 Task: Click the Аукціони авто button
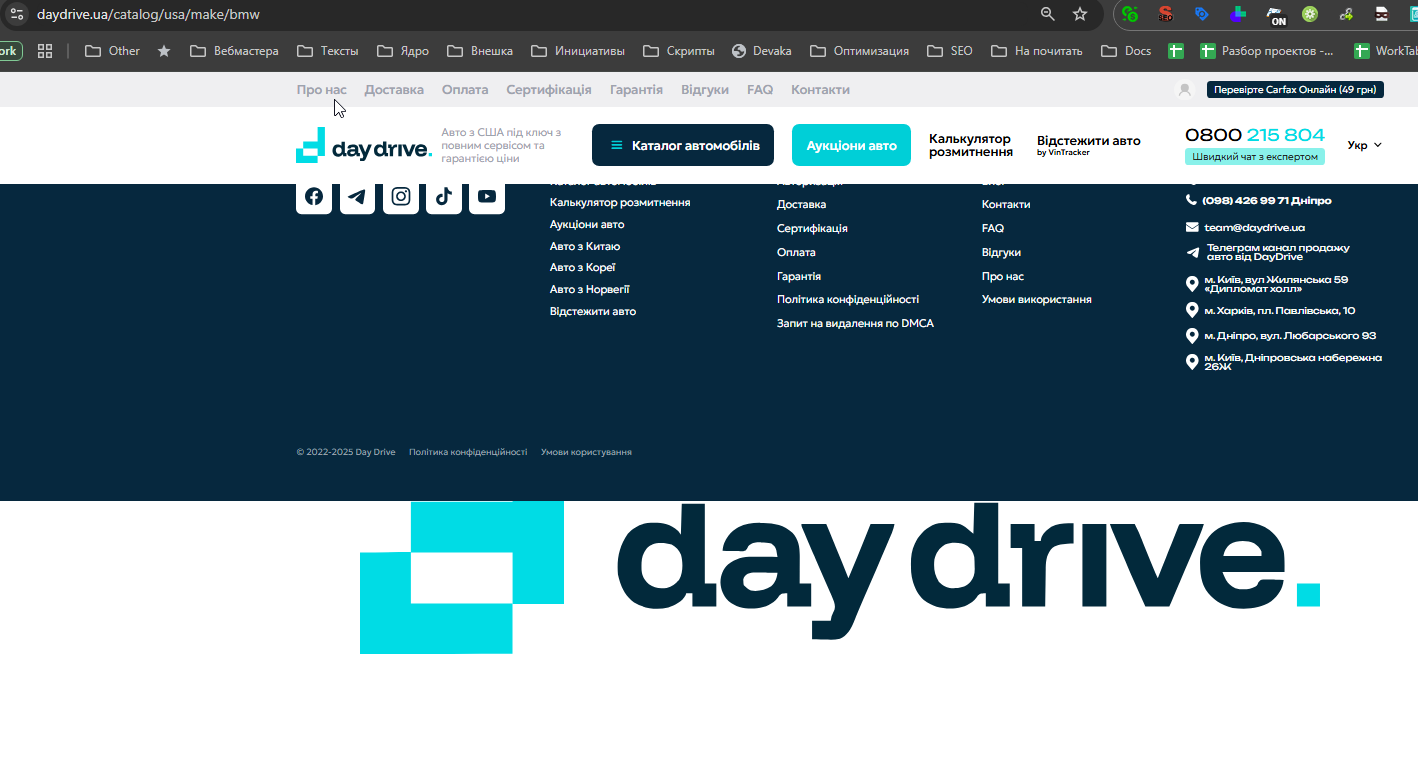(x=851, y=145)
